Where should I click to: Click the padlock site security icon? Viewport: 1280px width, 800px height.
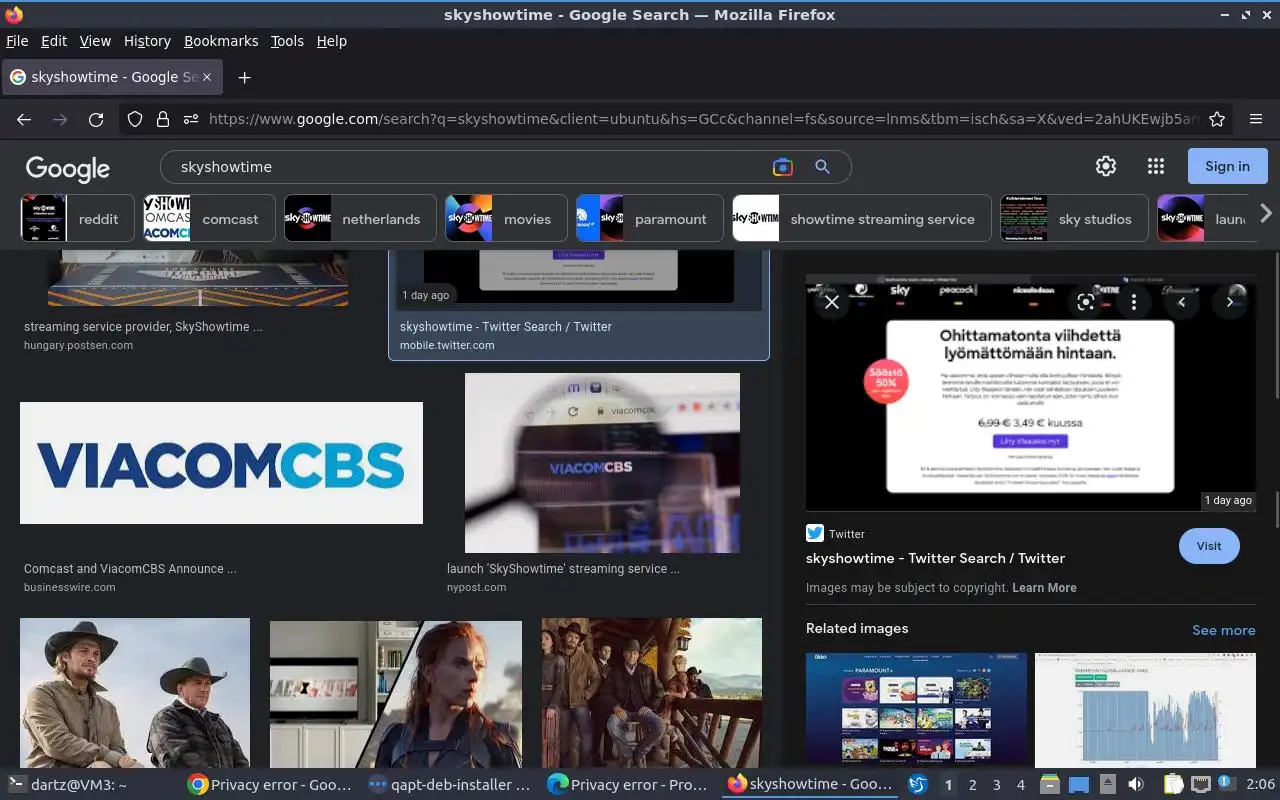point(163,119)
